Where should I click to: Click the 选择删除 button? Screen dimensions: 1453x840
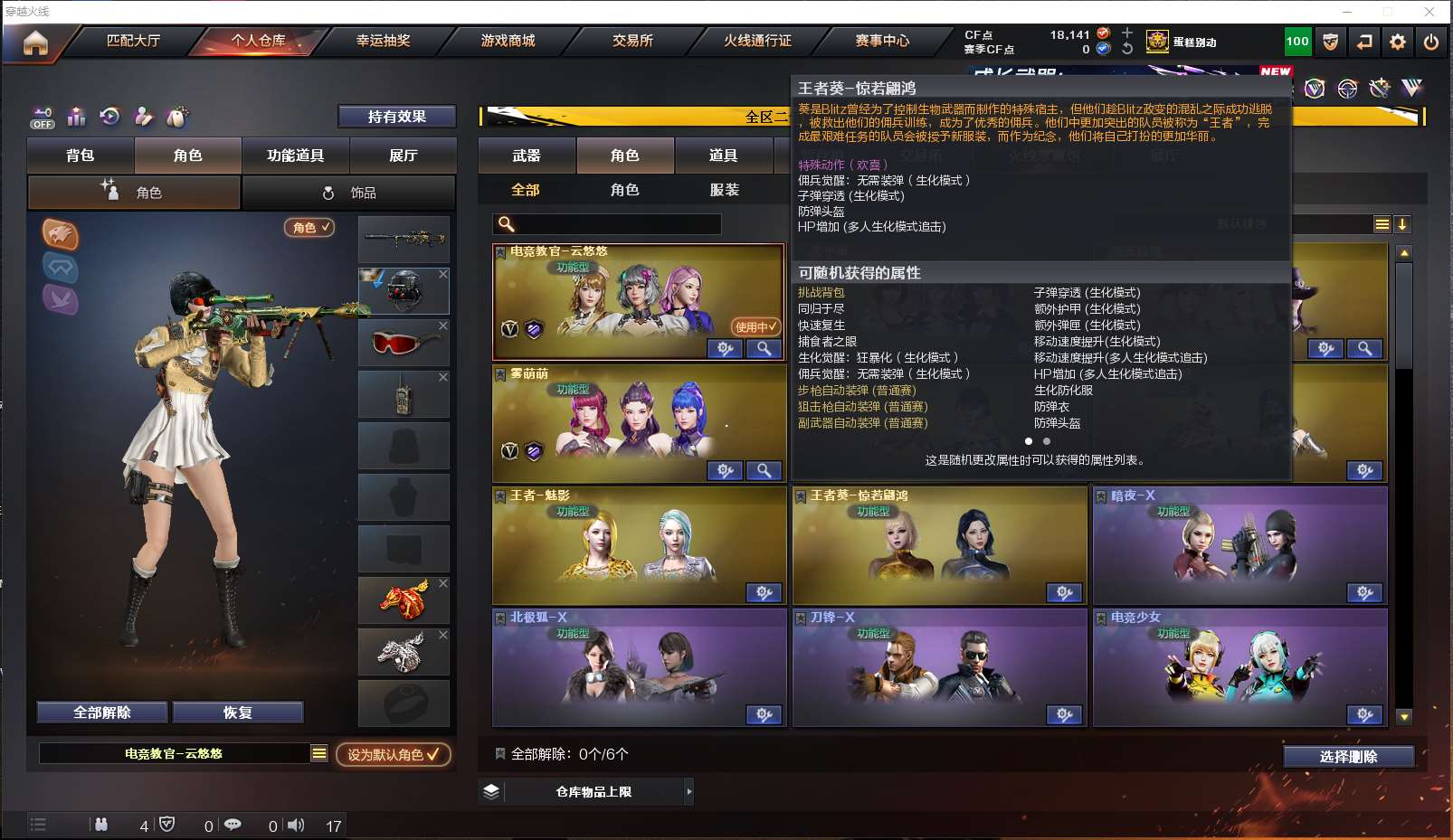[x=1348, y=757]
